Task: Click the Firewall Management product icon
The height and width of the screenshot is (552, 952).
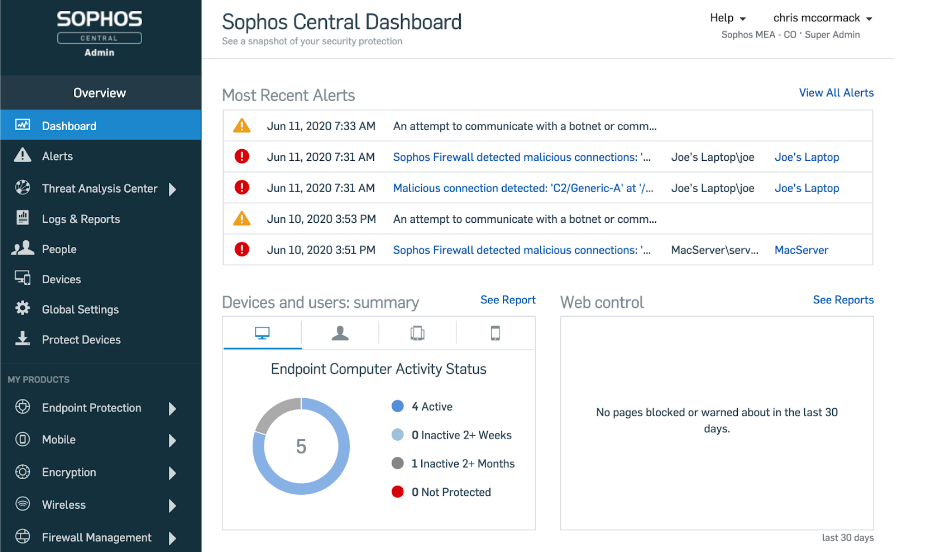Action: pos(22,536)
